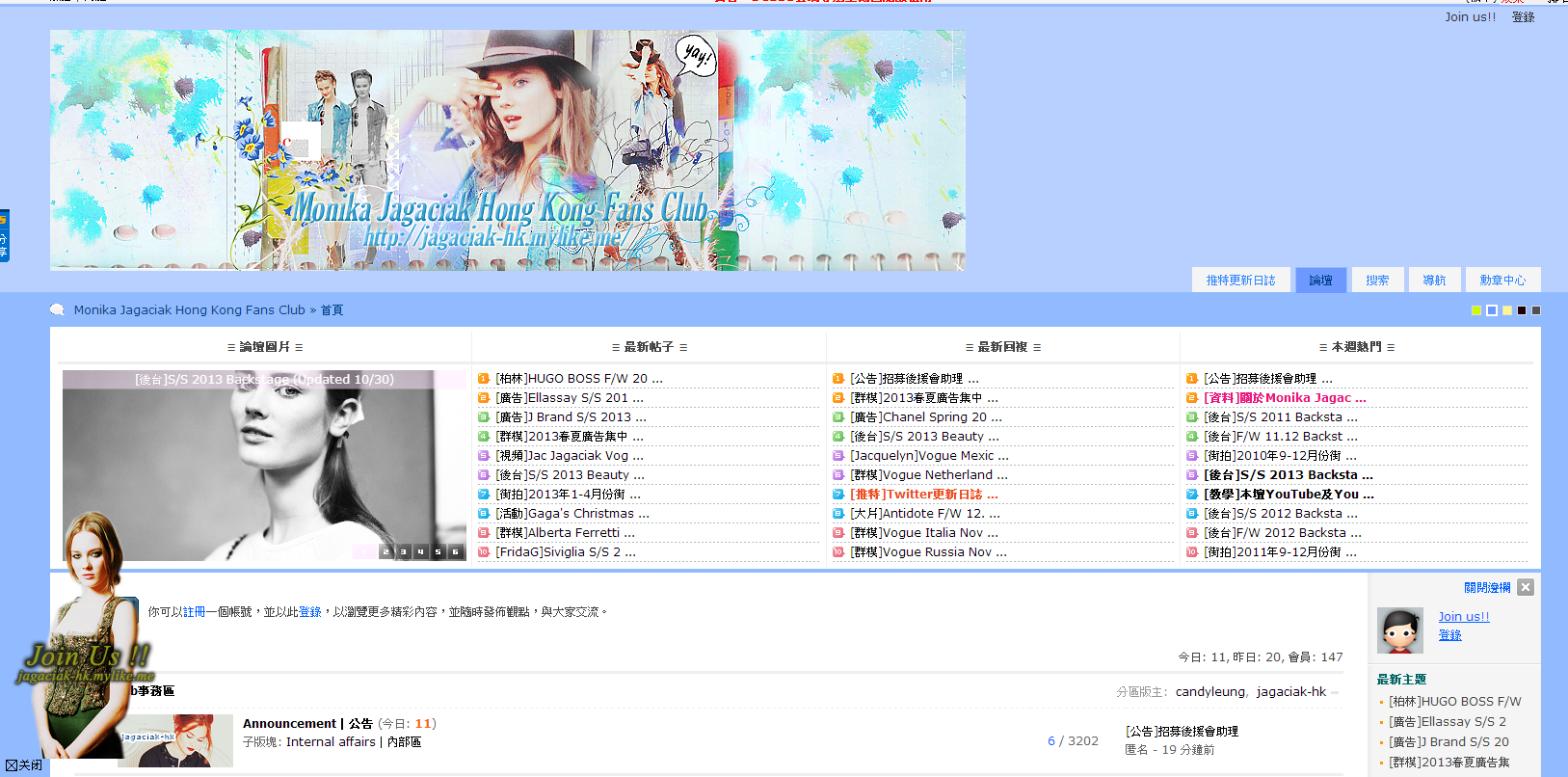
Task: Open the 勳章中心 navigation tab
Action: 1502,280
